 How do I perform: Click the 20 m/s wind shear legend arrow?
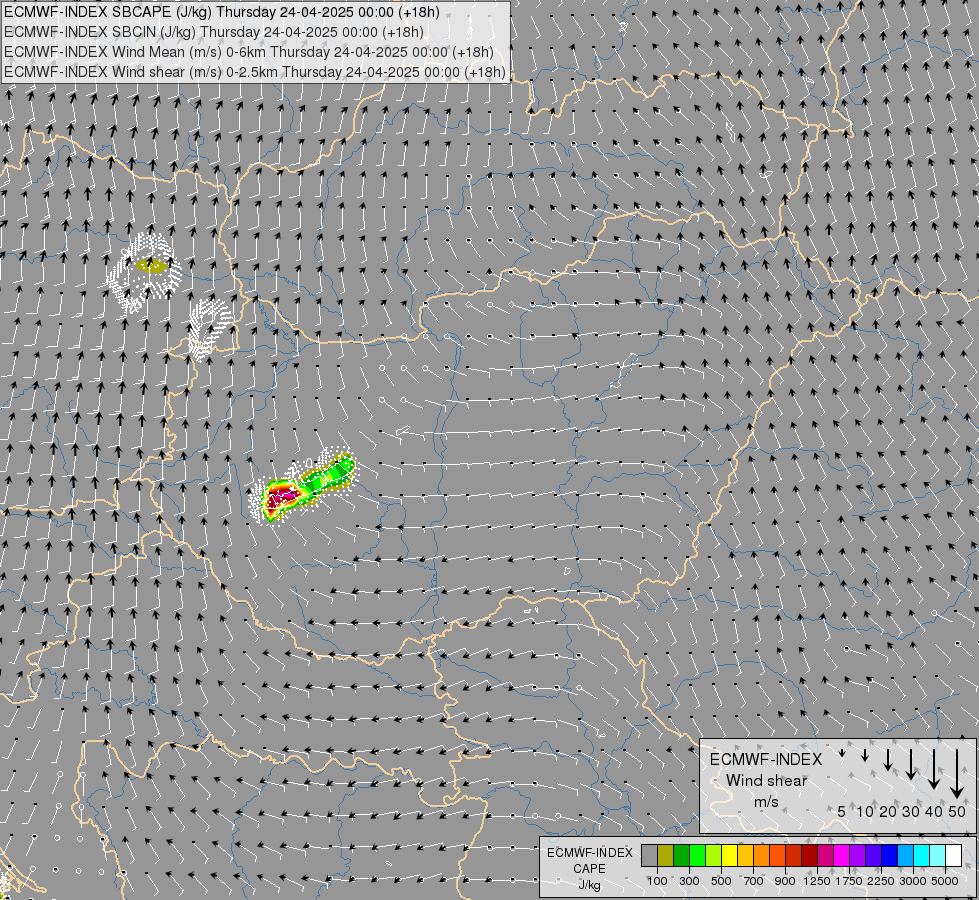(x=888, y=759)
